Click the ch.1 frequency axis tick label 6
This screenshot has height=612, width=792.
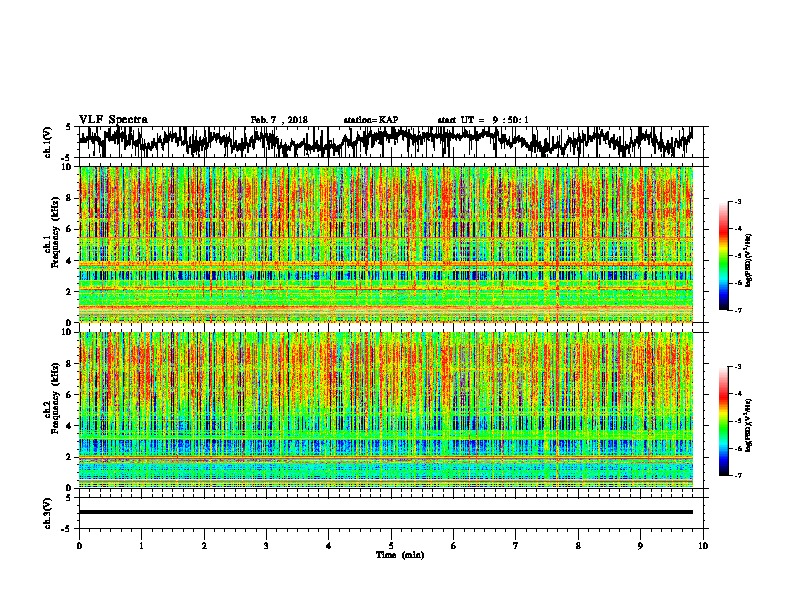(x=70, y=229)
